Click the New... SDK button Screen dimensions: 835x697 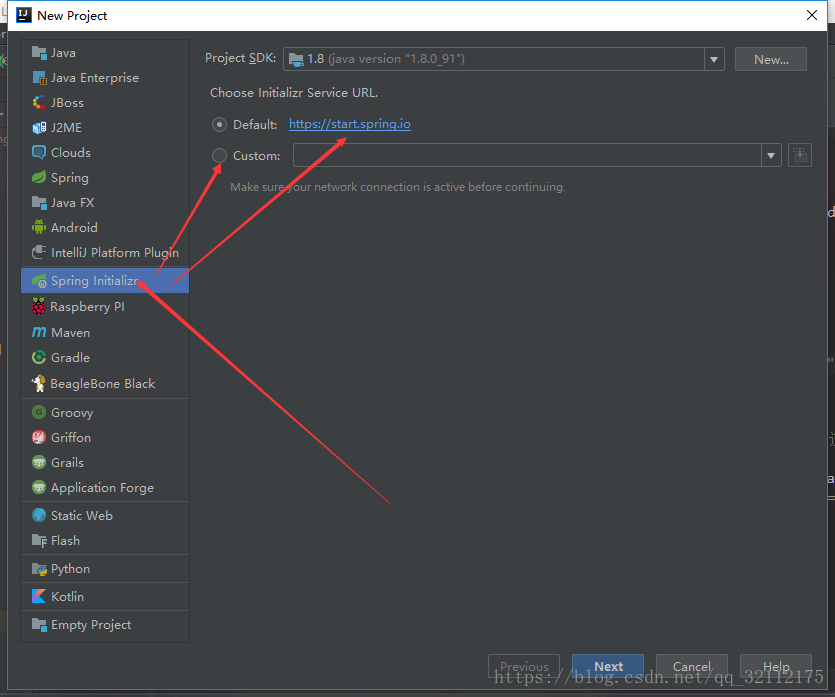[771, 59]
